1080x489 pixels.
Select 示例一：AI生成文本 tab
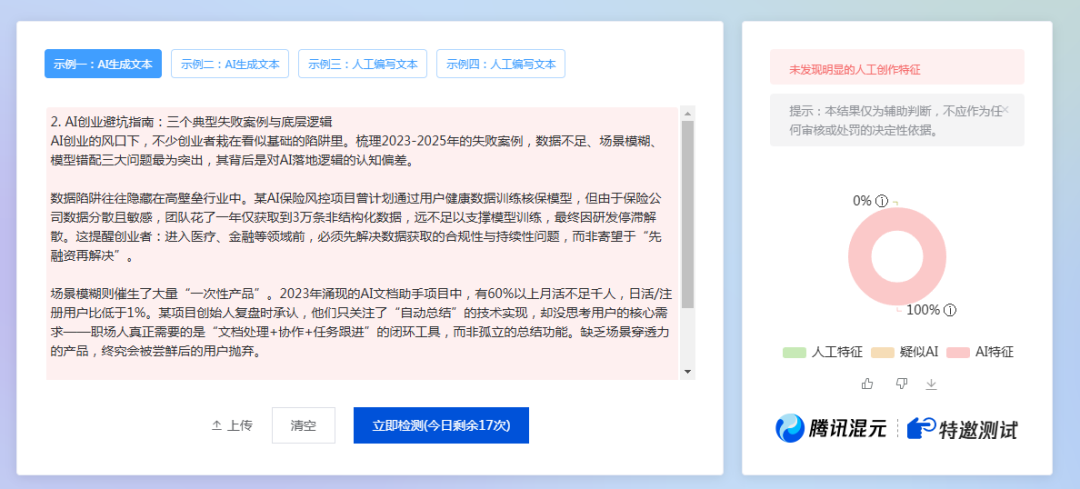point(103,64)
